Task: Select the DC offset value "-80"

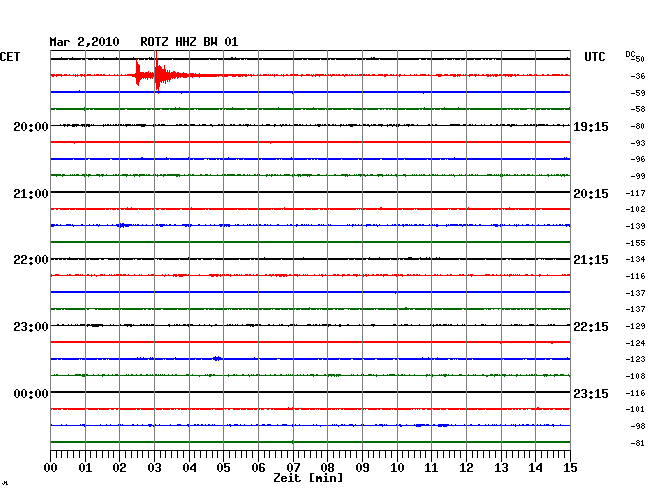Action: coord(638,126)
